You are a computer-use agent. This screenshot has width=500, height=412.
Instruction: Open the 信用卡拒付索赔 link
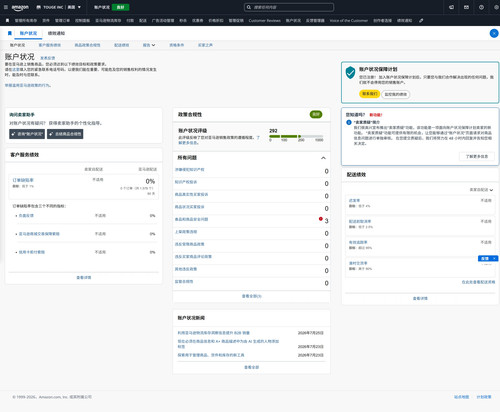[x=32, y=252]
